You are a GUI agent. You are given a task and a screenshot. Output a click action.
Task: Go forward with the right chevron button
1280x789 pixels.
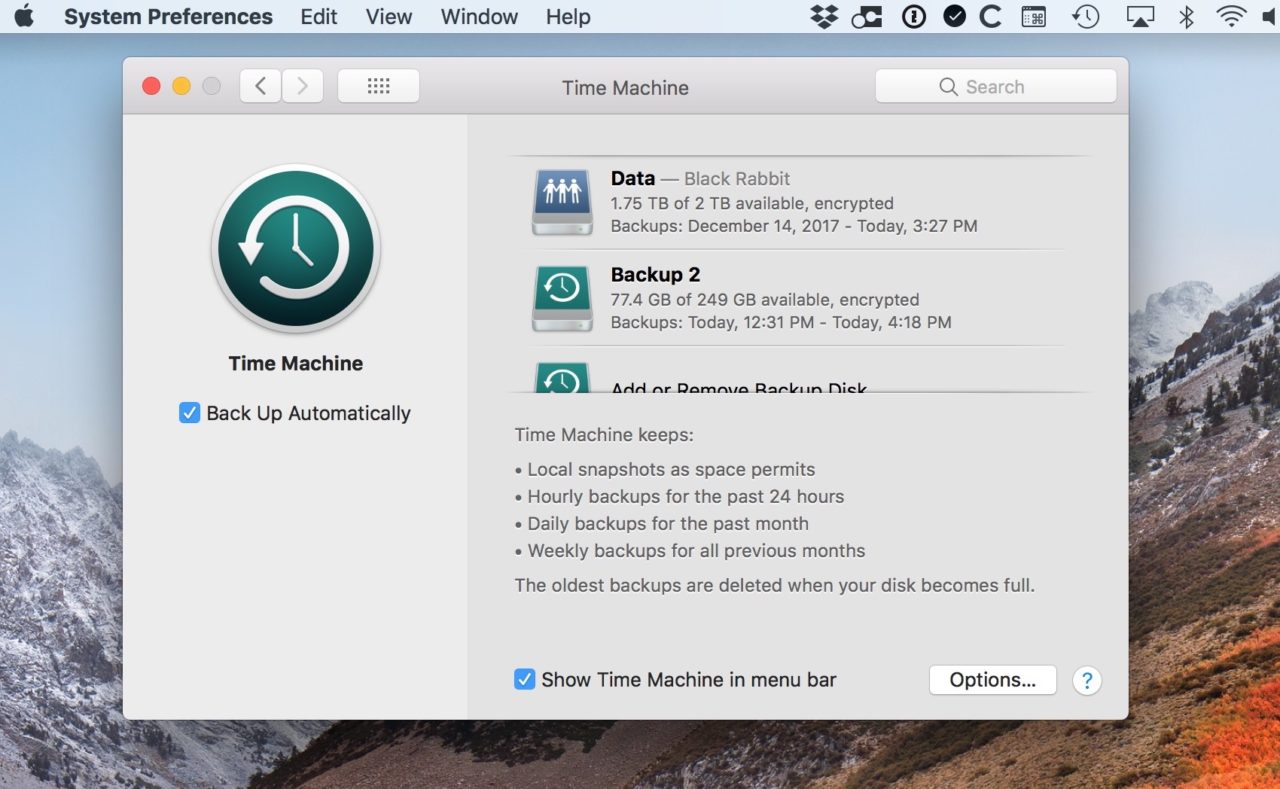[x=303, y=86]
